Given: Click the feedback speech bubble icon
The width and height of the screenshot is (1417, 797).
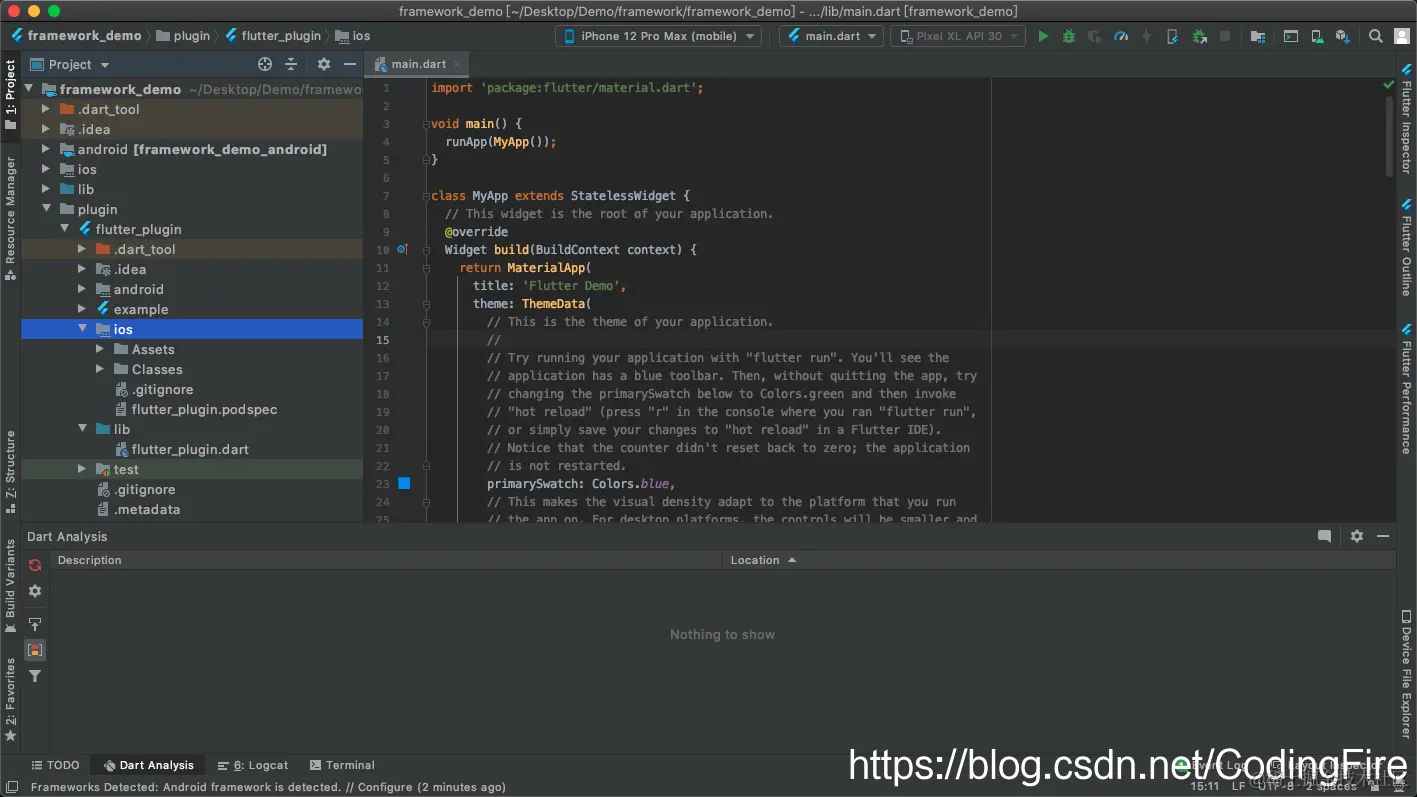Looking at the screenshot, I should (1325, 536).
